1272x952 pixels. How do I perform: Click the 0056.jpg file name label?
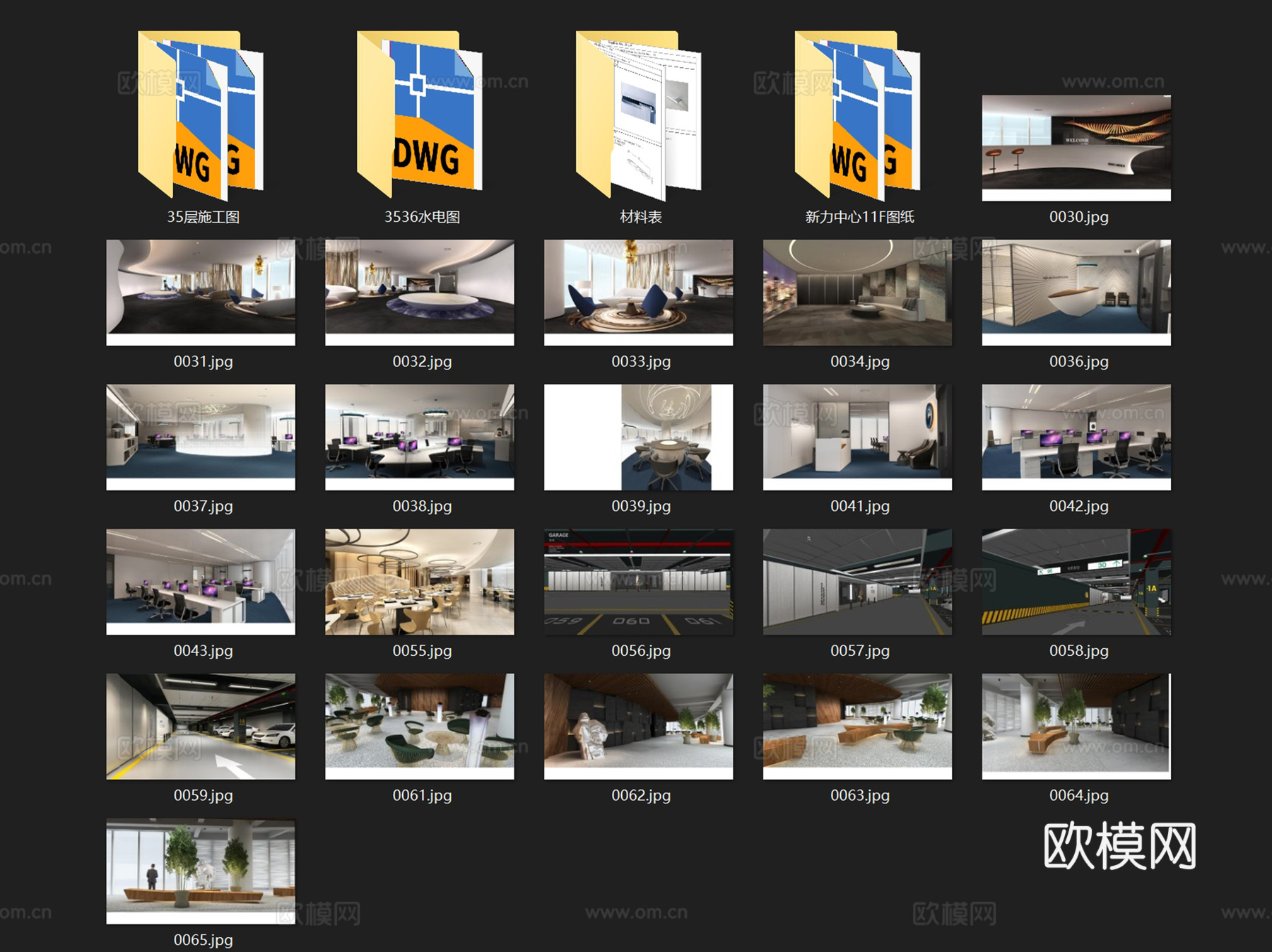(x=641, y=651)
